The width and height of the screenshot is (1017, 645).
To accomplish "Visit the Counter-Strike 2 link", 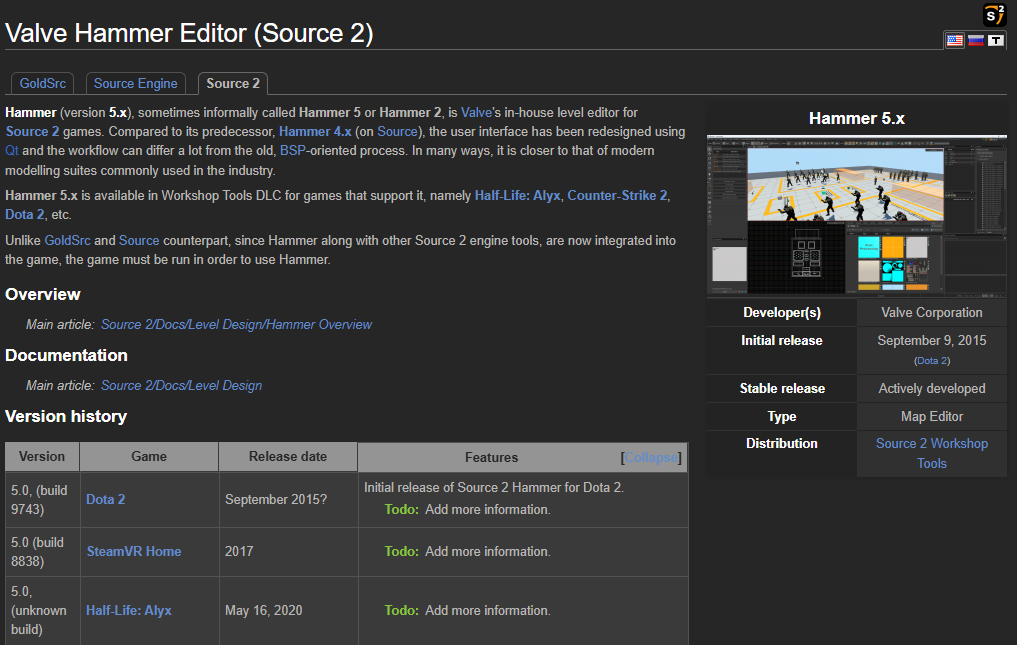I will click(x=617, y=195).
